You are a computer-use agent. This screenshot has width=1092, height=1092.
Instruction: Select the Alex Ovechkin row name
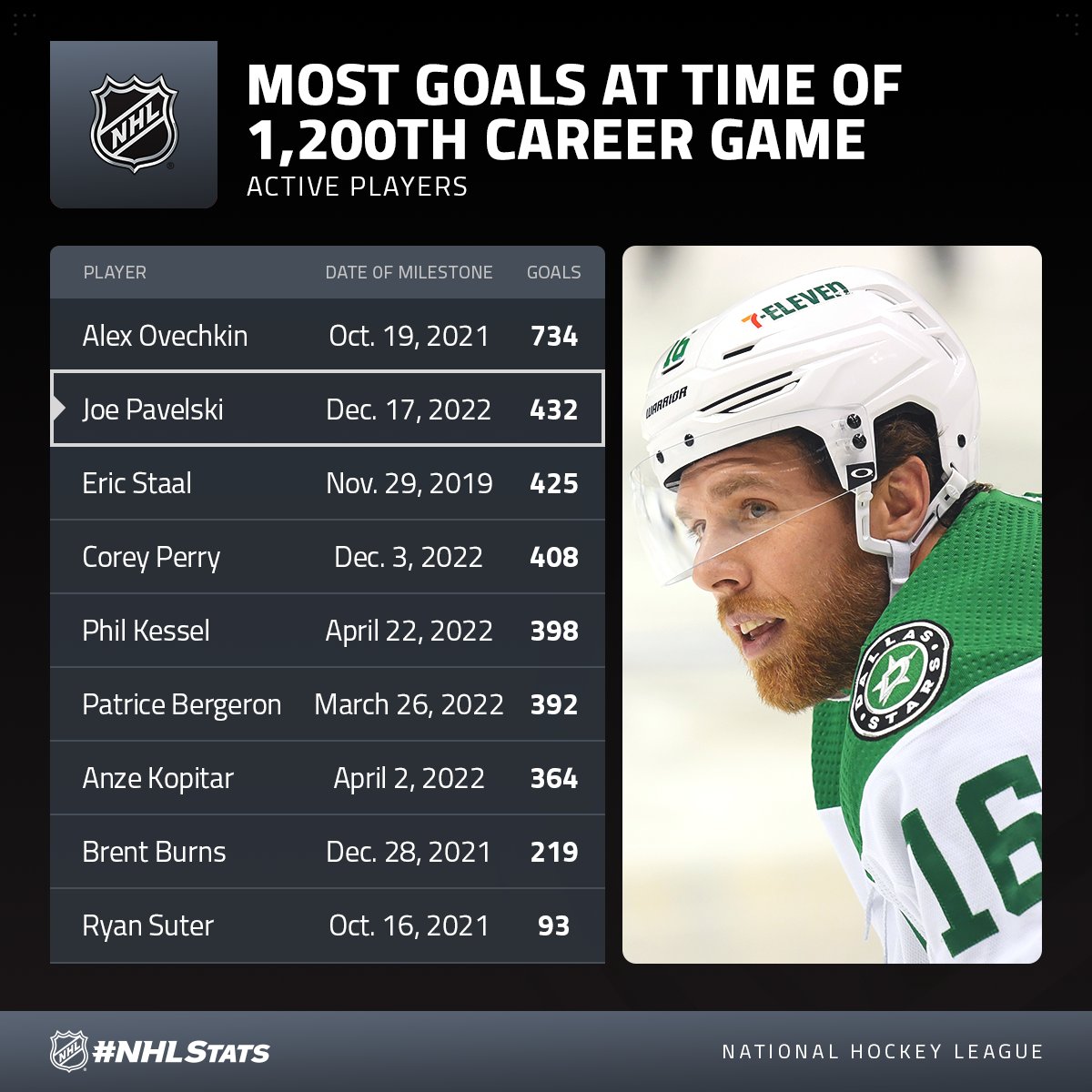coord(165,336)
